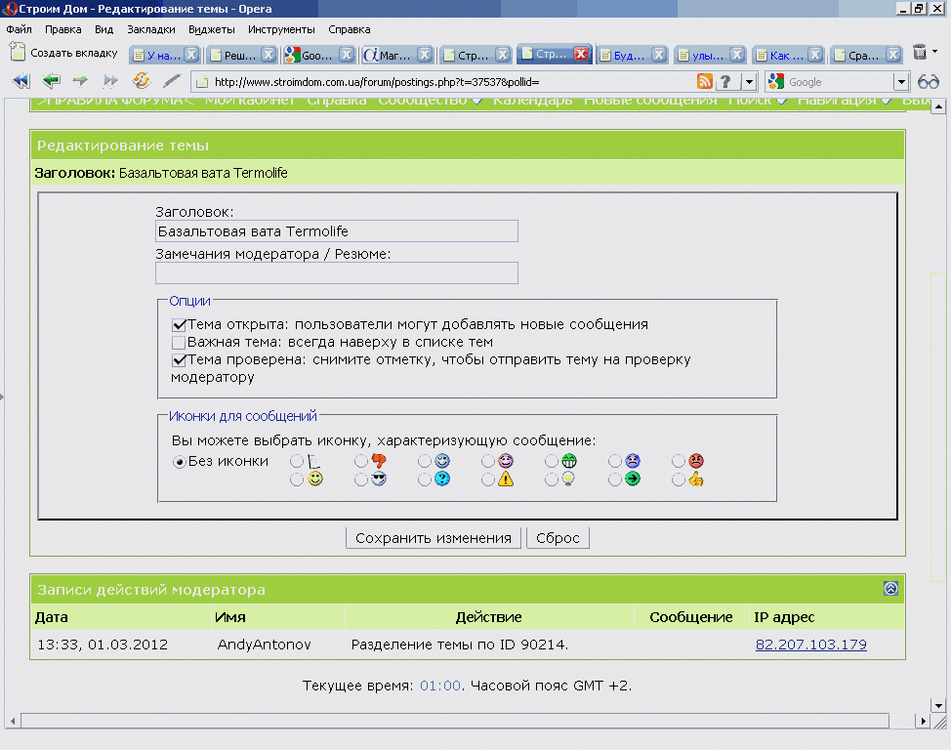The image size is (951, 750).
Task: Uncheck the Тема проверена checkbox
Action: pyautogui.click(x=178, y=360)
